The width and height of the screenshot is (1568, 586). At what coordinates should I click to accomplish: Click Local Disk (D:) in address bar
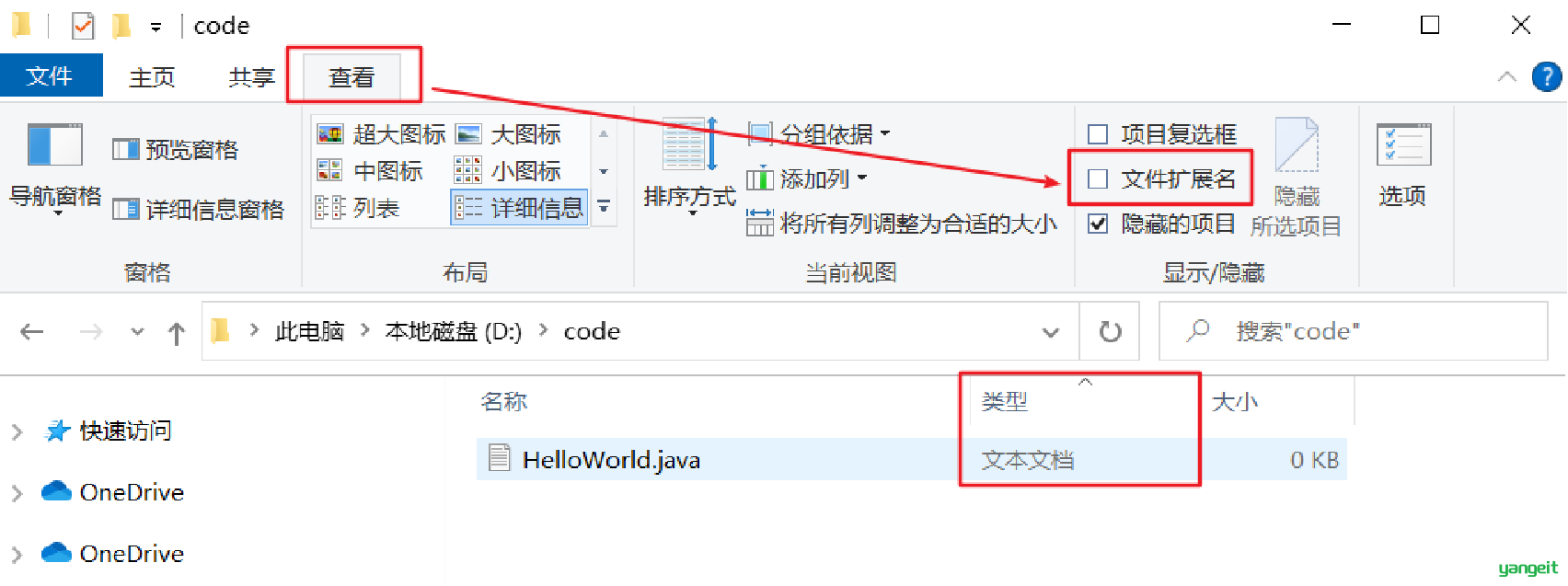453,331
